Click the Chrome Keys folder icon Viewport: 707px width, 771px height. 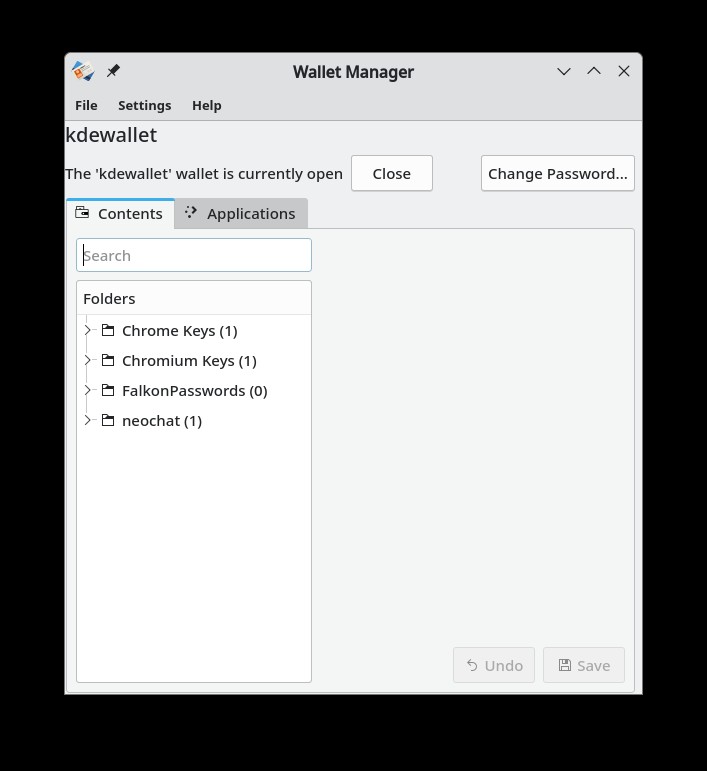point(108,330)
